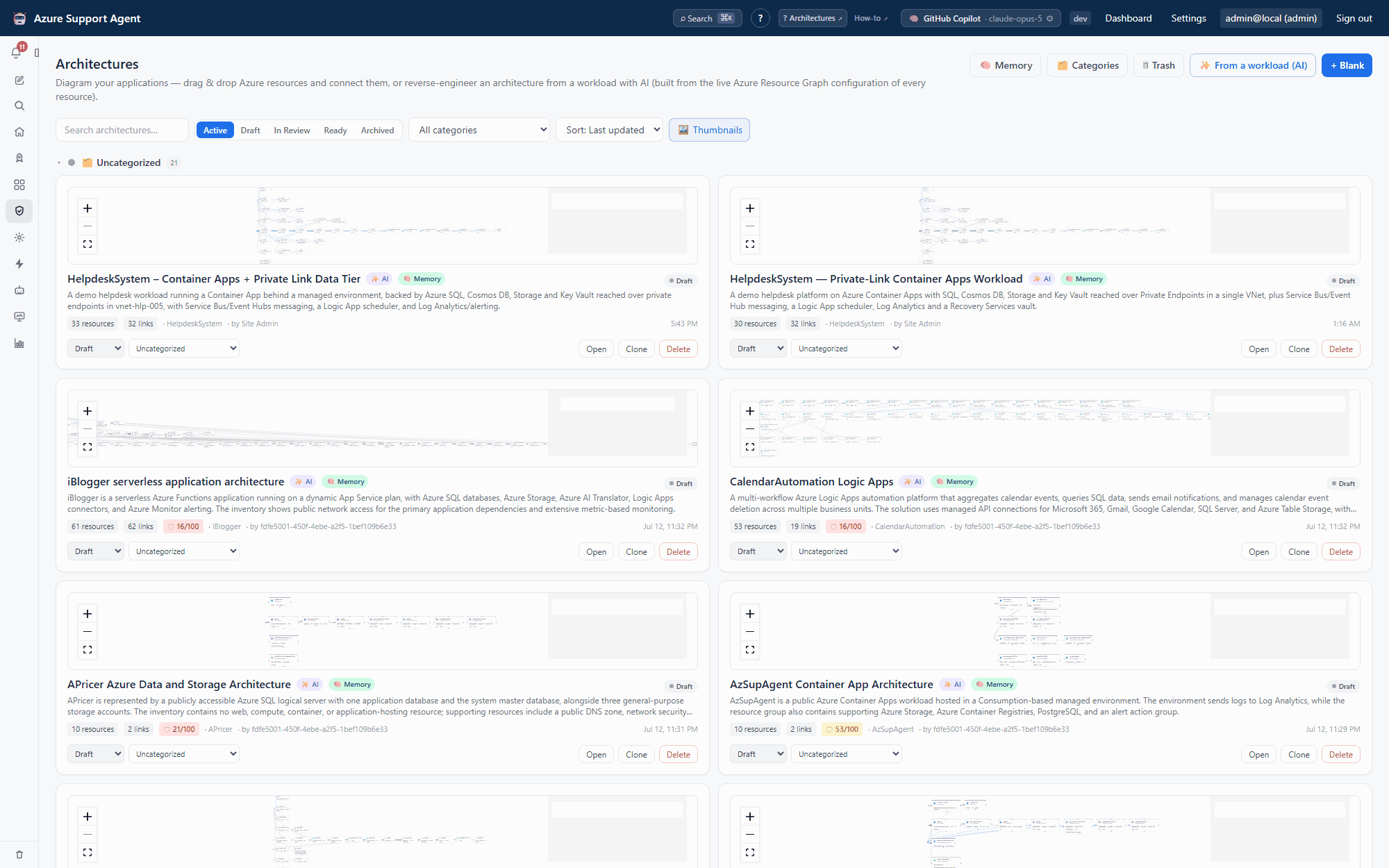
Task: Change status dropdown for AzSupAgent Container App
Action: coord(758,754)
